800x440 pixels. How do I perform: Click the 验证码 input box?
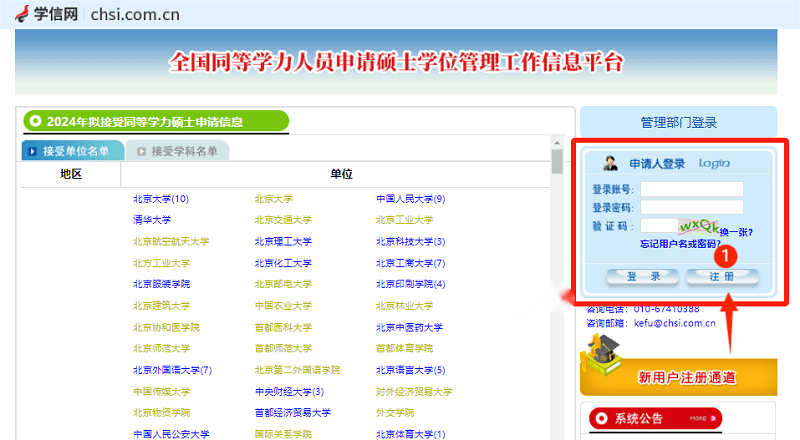658,227
